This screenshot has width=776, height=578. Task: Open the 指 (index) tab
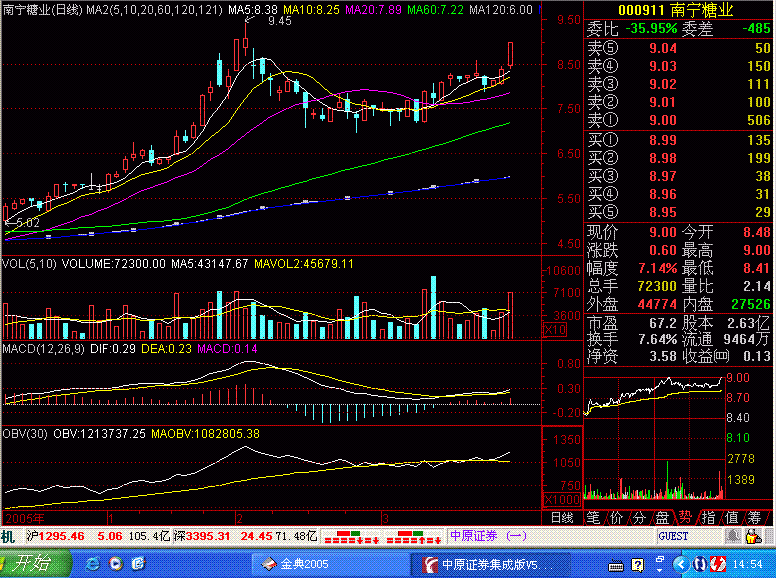click(x=708, y=517)
